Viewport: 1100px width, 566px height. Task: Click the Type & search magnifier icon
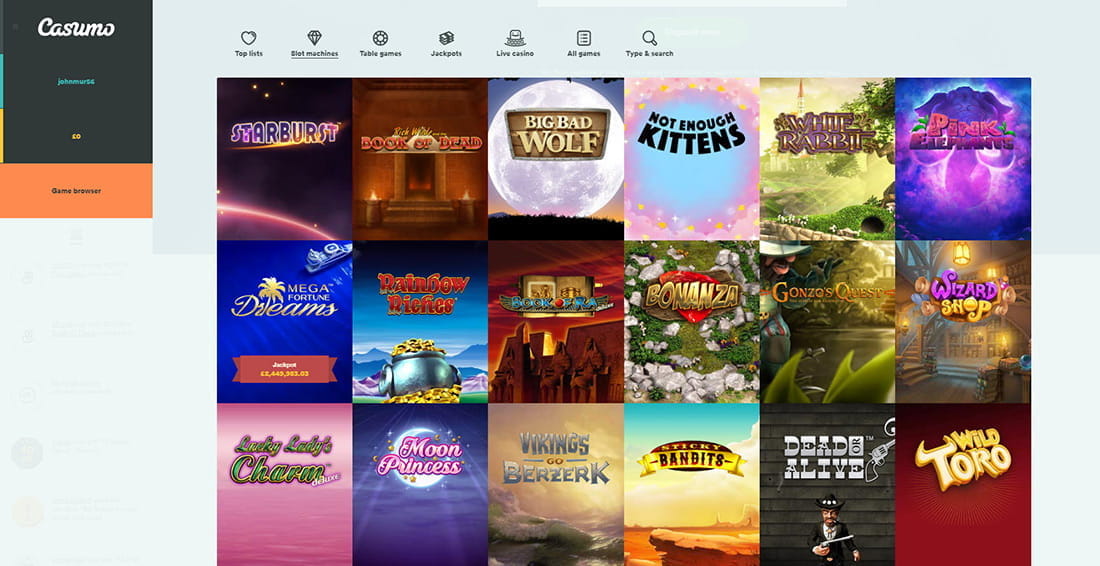point(650,38)
